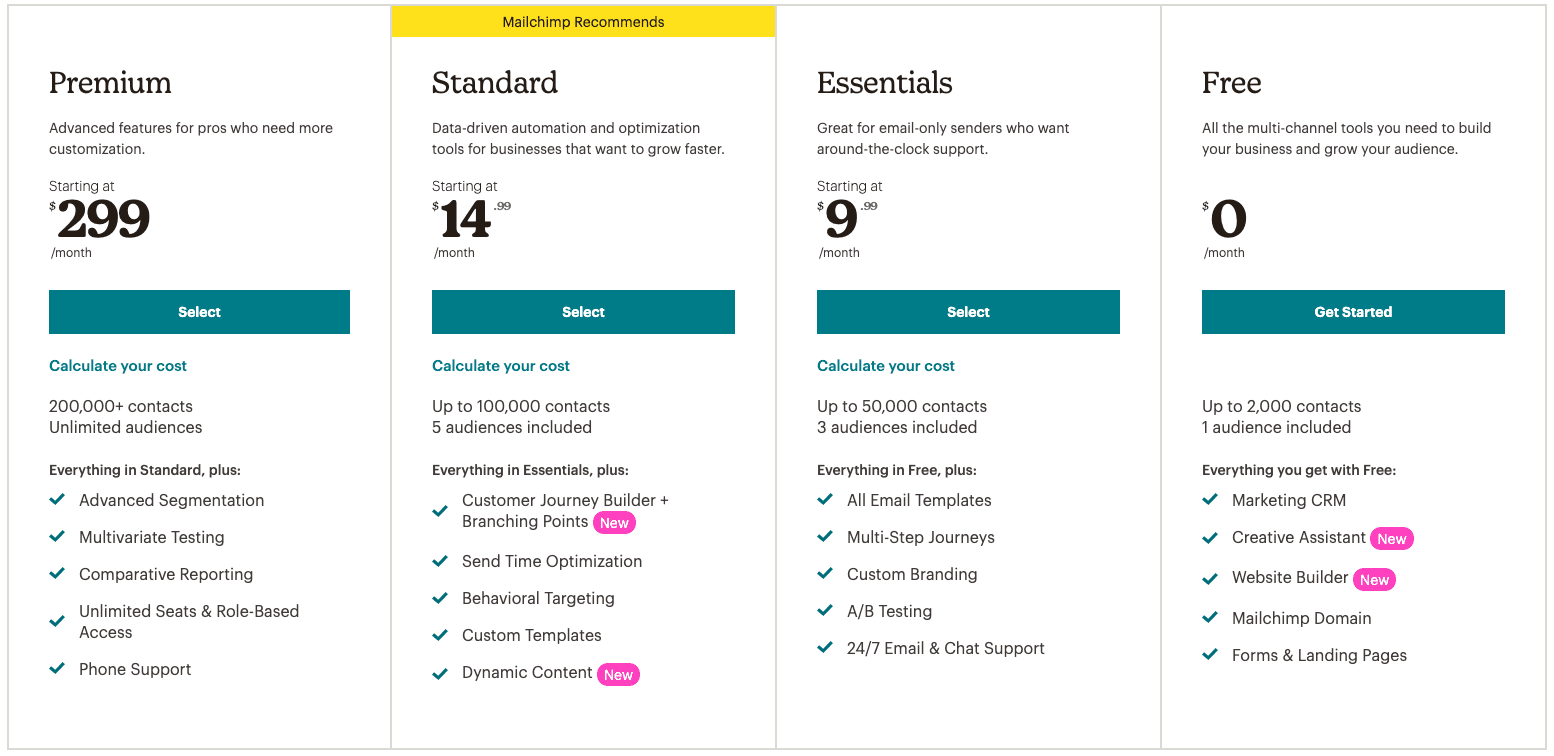Click the New badge beside Creative Assistant
Image resolution: width=1554 pixels, height=756 pixels.
pos(1391,539)
